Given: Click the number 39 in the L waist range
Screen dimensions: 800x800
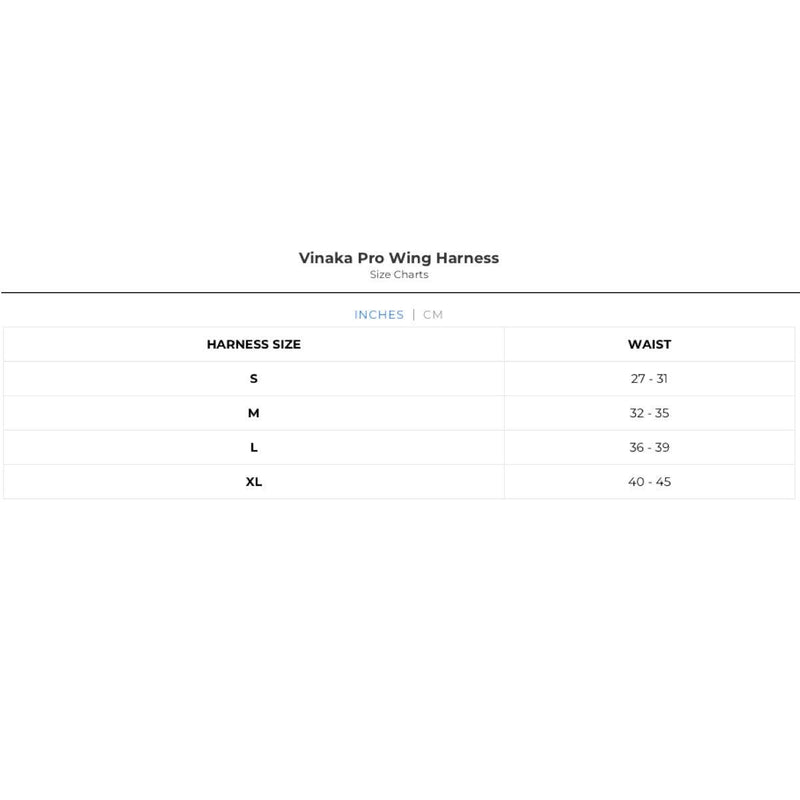Looking at the screenshot, I should click(x=662, y=448).
